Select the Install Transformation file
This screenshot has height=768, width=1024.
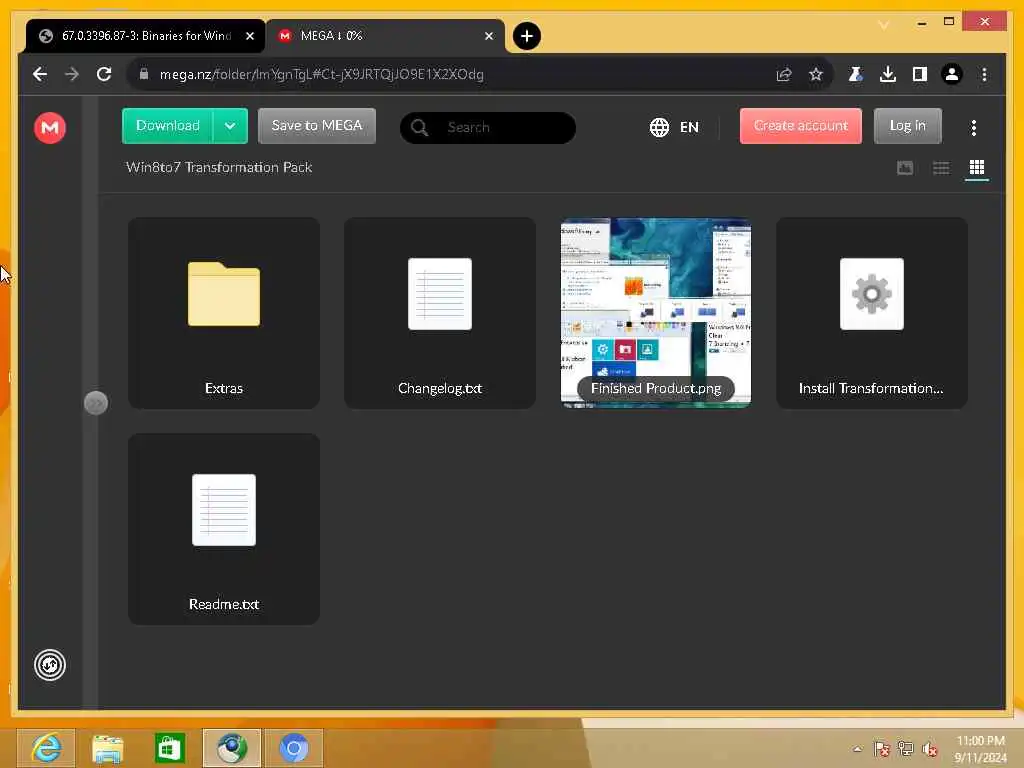click(x=872, y=313)
